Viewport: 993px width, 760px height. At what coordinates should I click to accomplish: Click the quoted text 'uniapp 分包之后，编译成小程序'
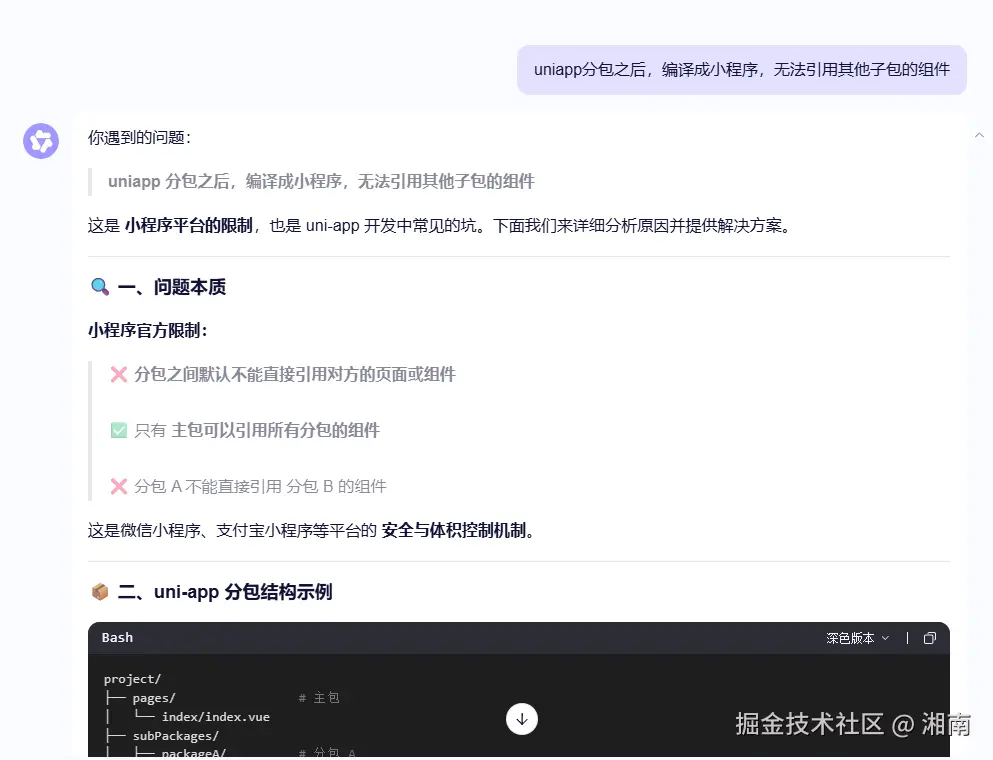[x=225, y=182]
